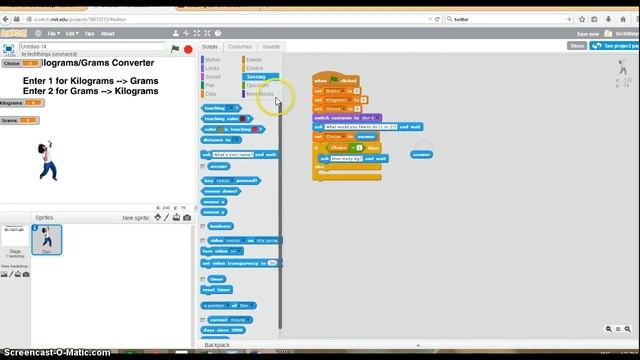
Task: Open variable dropdown on set Grams block
Action: (342, 91)
